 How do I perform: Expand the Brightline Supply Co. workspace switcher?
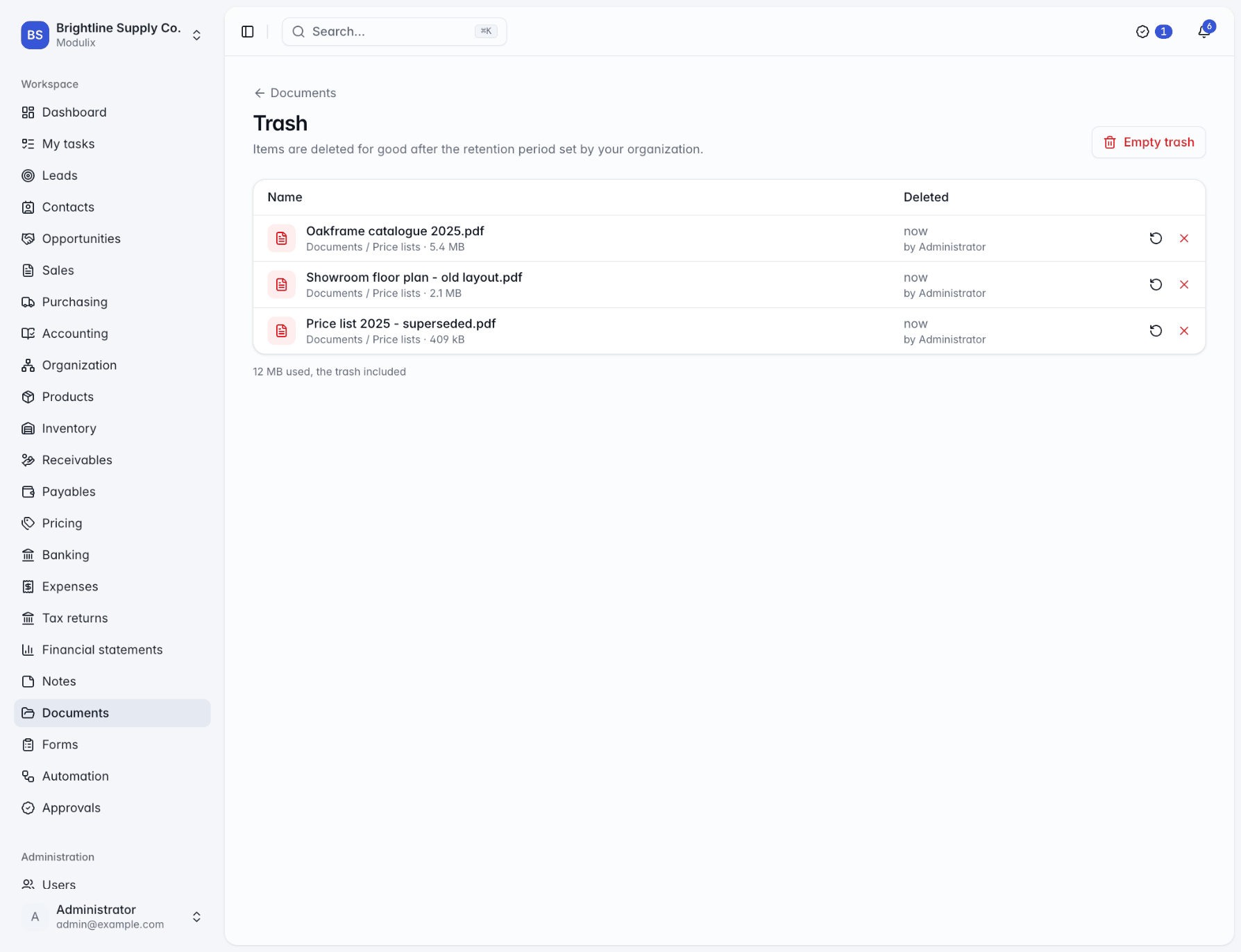coord(112,35)
